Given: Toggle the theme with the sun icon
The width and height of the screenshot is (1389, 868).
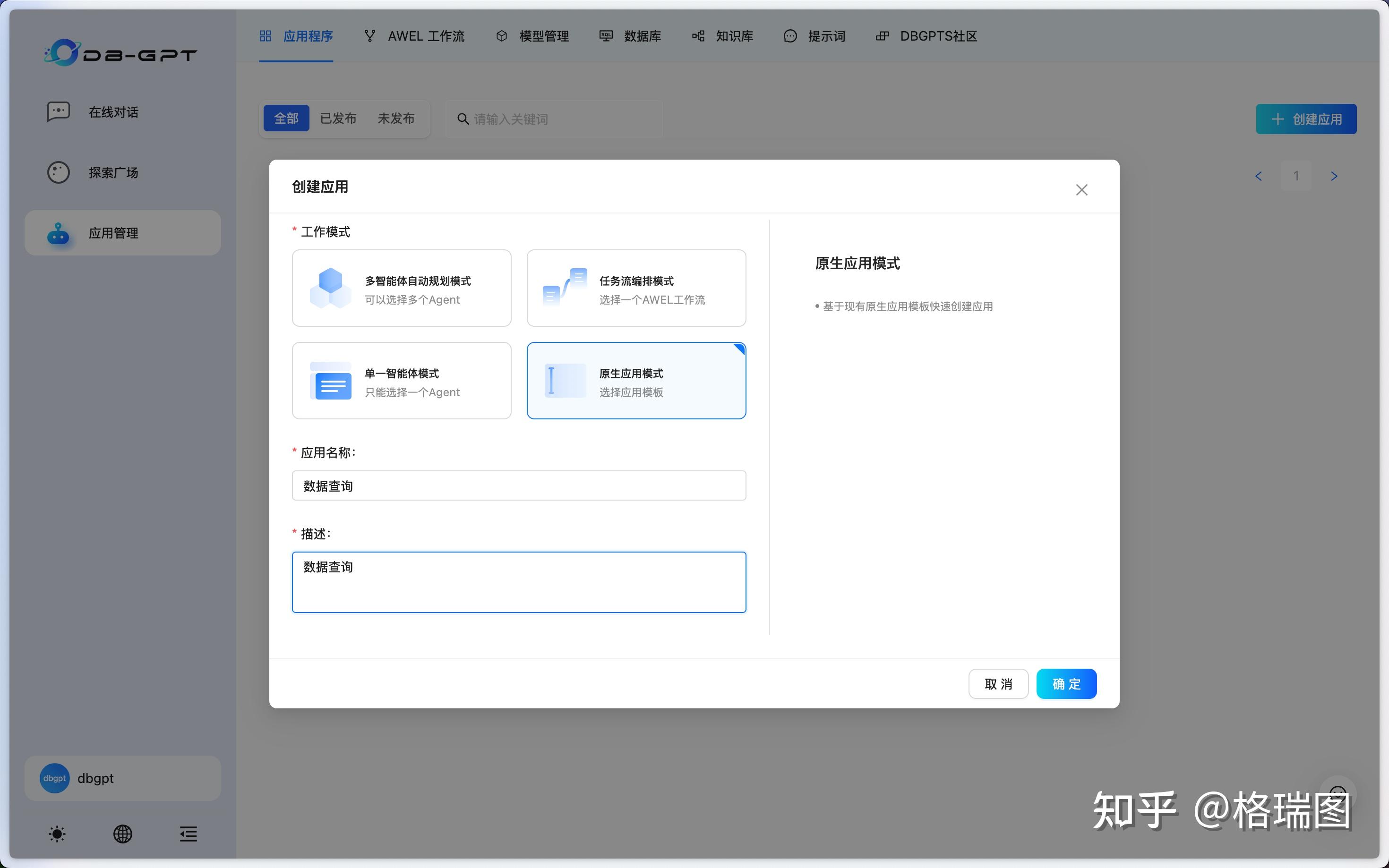Looking at the screenshot, I should tap(57, 834).
